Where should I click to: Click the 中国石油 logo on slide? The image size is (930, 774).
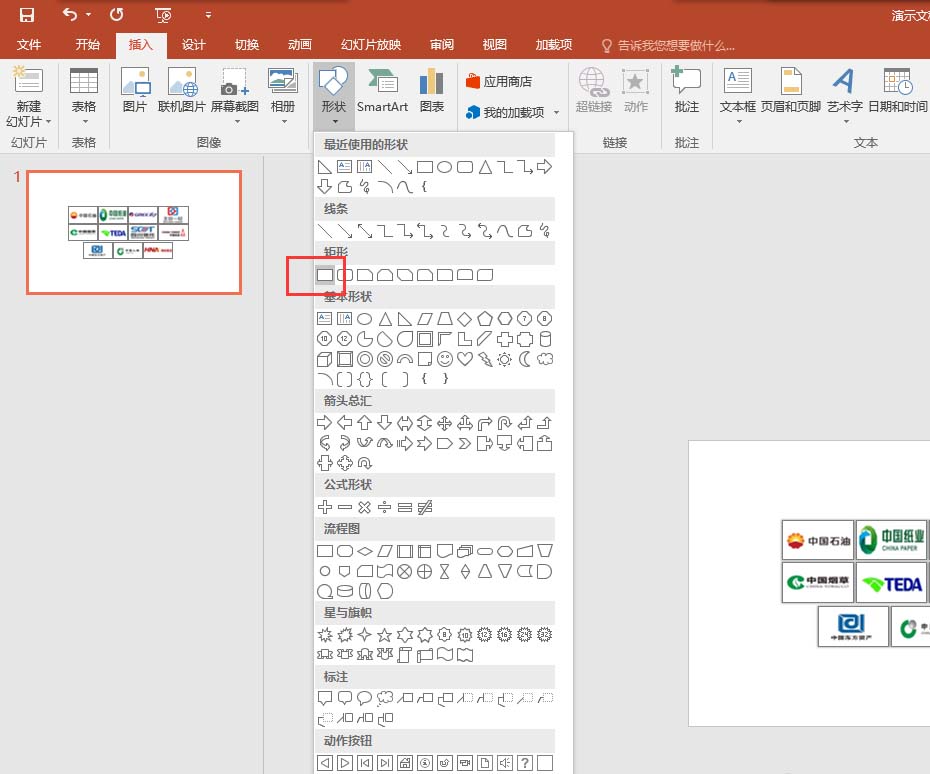818,540
